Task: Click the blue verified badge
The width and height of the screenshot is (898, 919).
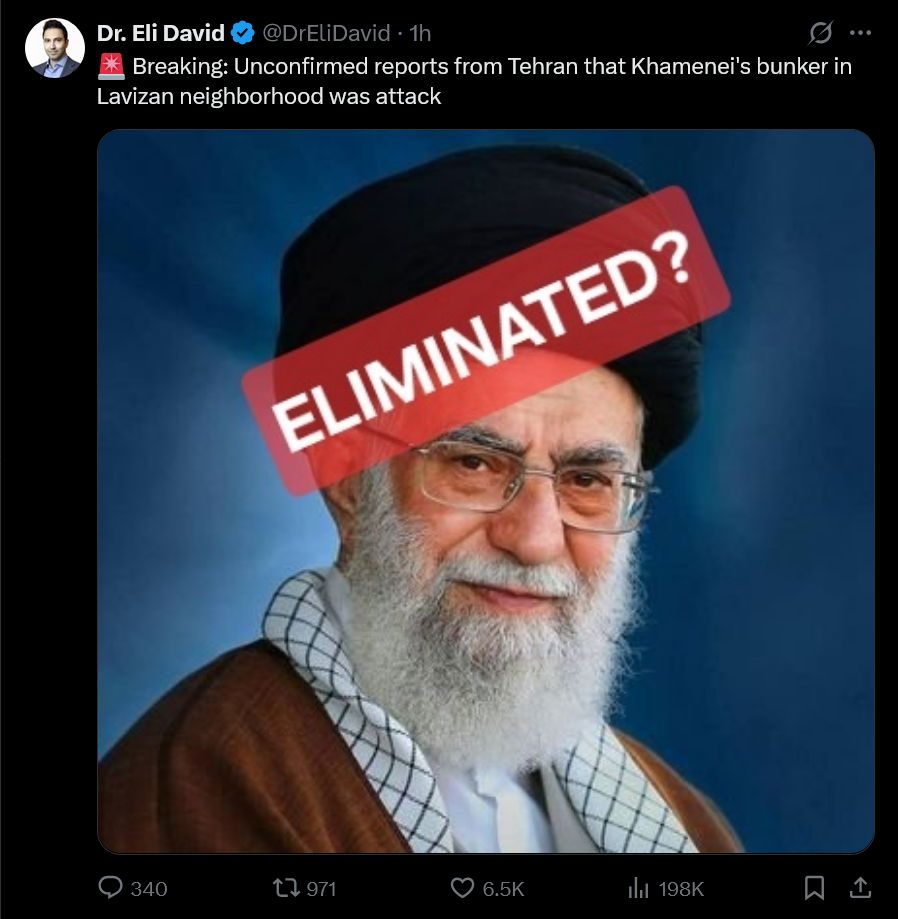Action: point(242,33)
